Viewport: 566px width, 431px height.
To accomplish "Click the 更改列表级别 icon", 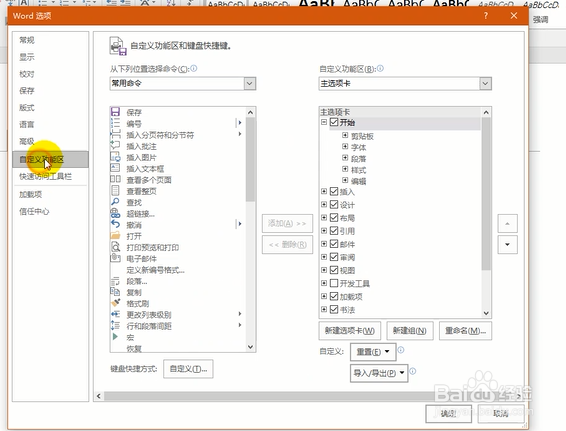I will (x=115, y=314).
